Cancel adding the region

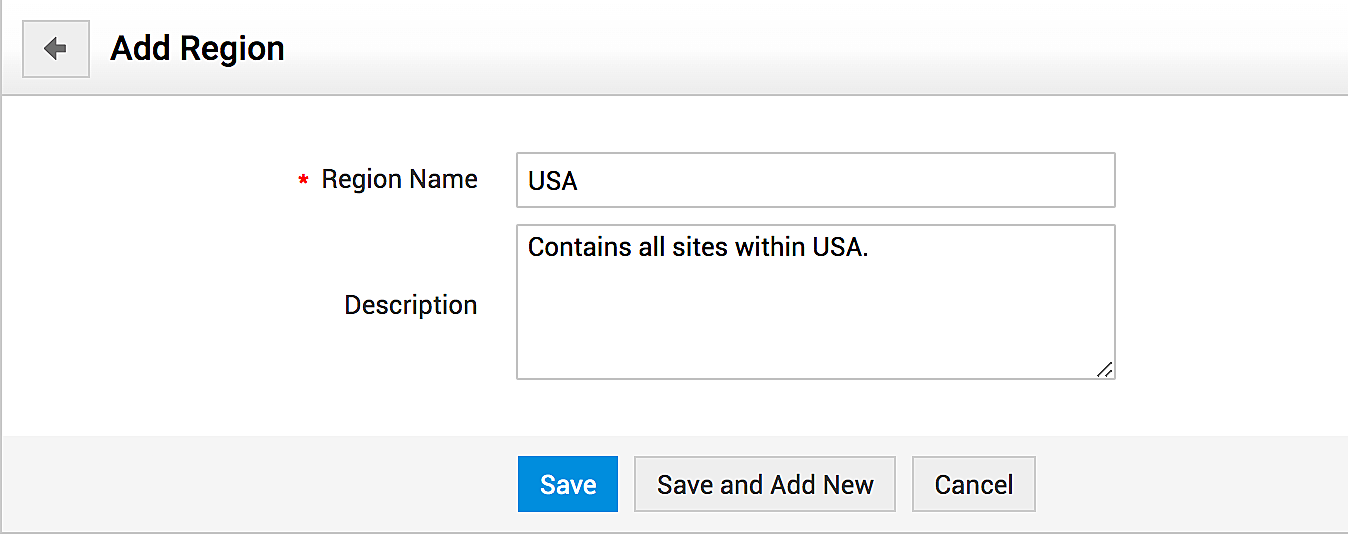click(973, 485)
